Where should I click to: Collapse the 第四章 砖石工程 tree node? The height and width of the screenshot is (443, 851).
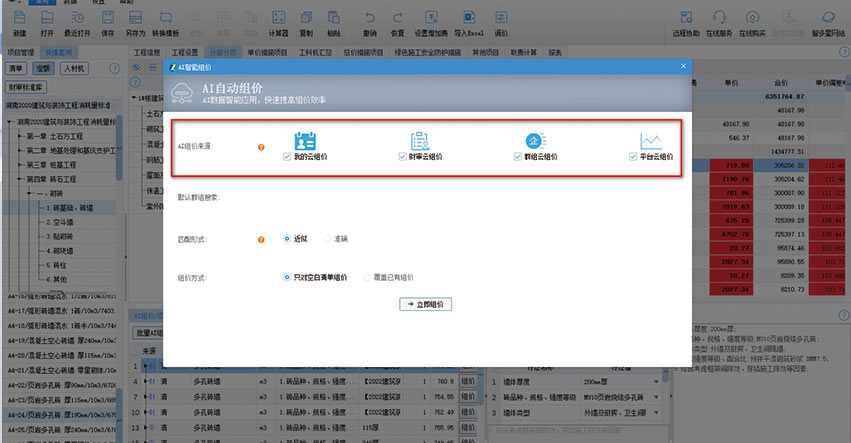point(21,178)
